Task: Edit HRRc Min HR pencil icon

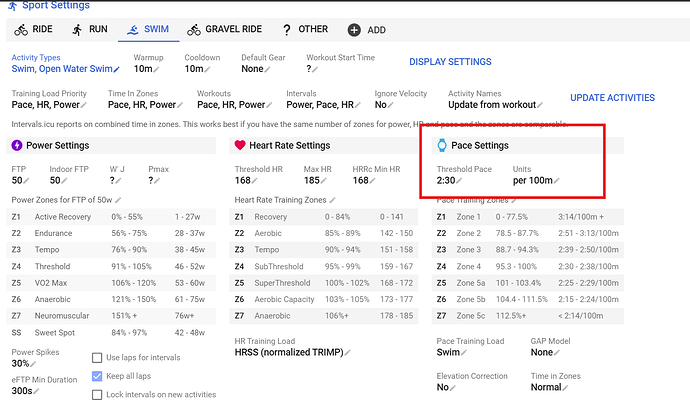Action: click(372, 181)
